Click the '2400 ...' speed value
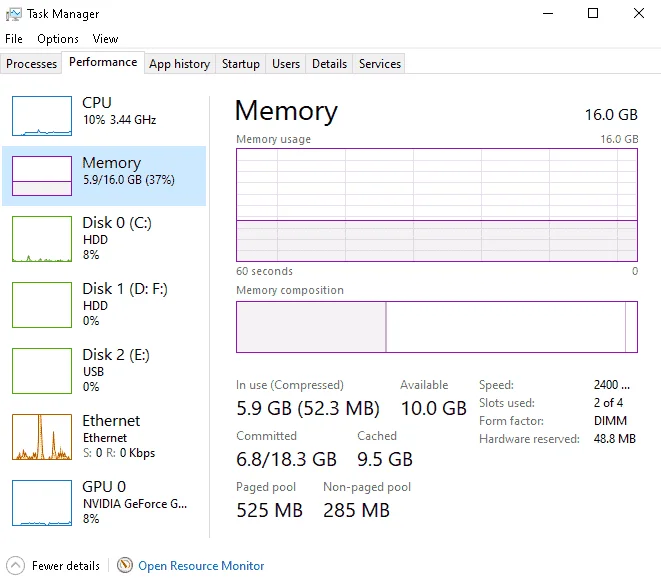The width and height of the screenshot is (661, 585). (x=612, y=384)
